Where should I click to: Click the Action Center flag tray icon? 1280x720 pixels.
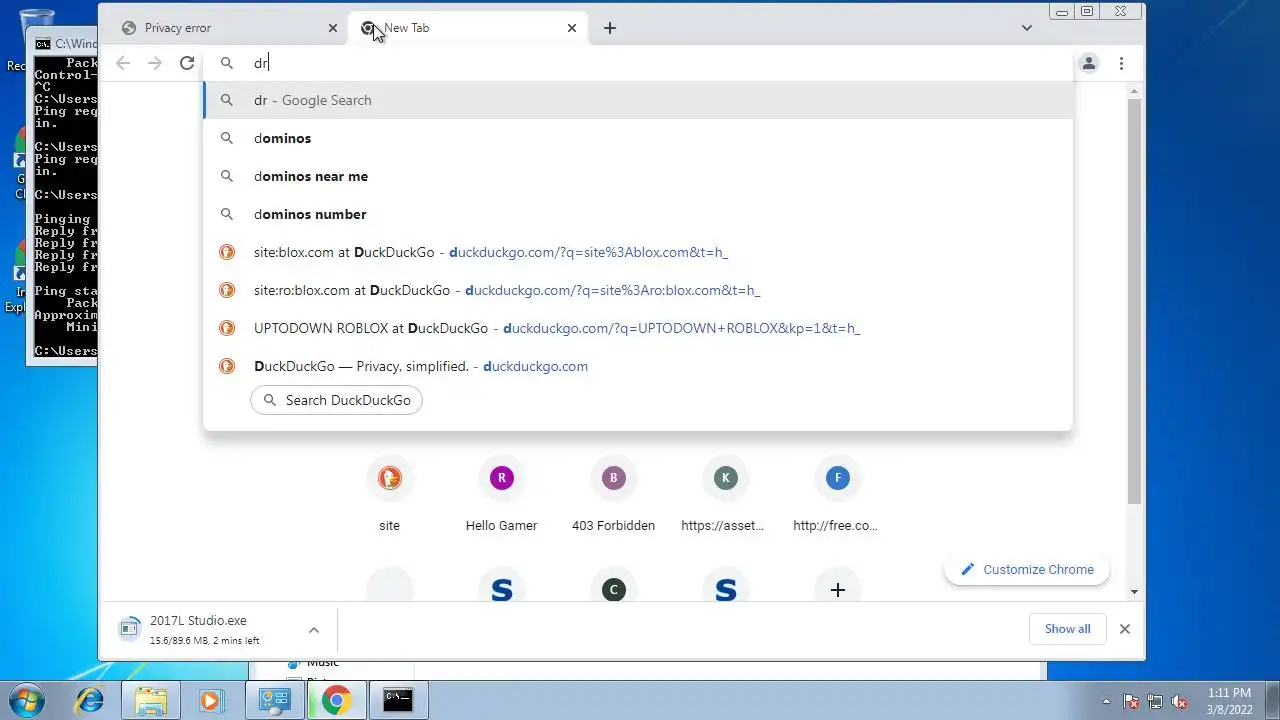point(1131,701)
